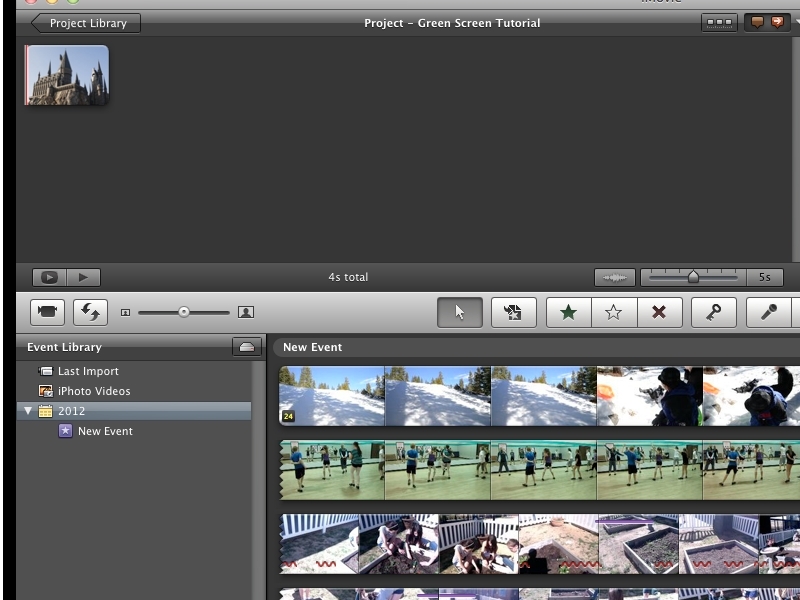Show chapter markers with orange arrow bubble
Screen dimensions: 800x600
tap(778, 22)
